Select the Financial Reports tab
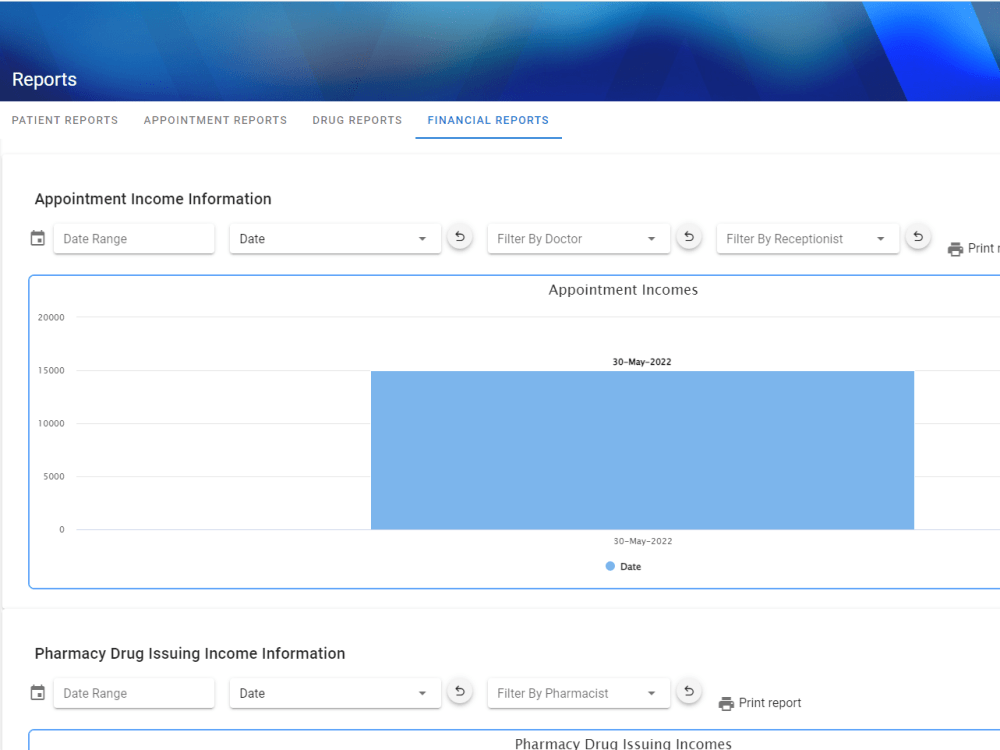1000x750 pixels. 488,120
